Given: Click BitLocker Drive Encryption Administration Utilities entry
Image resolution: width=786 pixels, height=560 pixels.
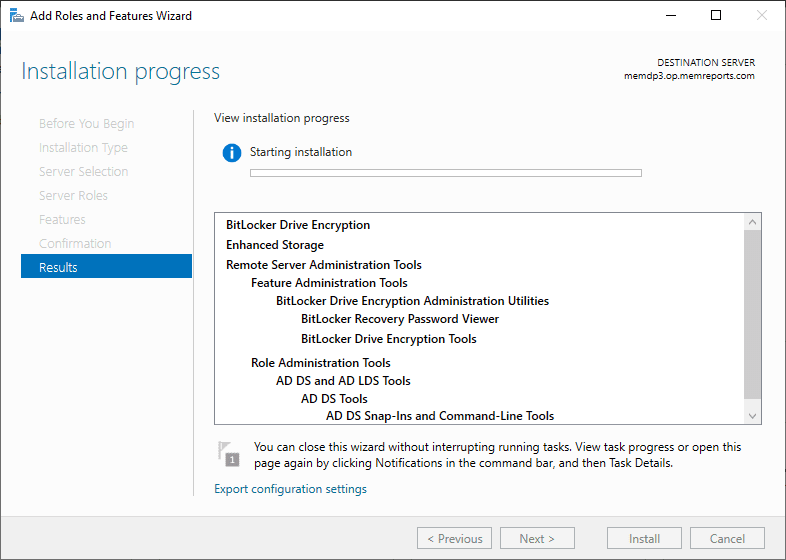Looking at the screenshot, I should (412, 301).
